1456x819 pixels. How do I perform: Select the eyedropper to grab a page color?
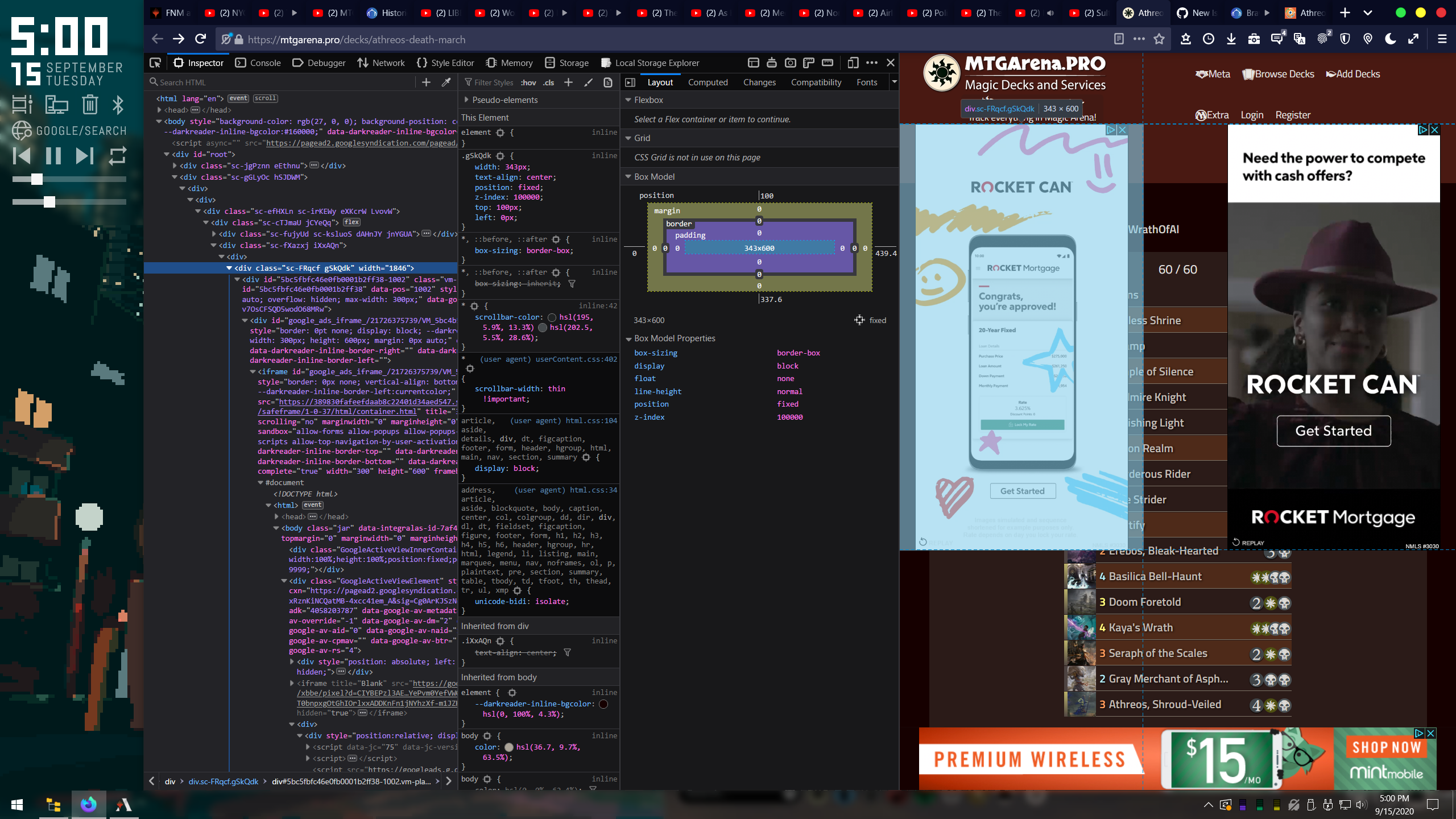click(445, 82)
